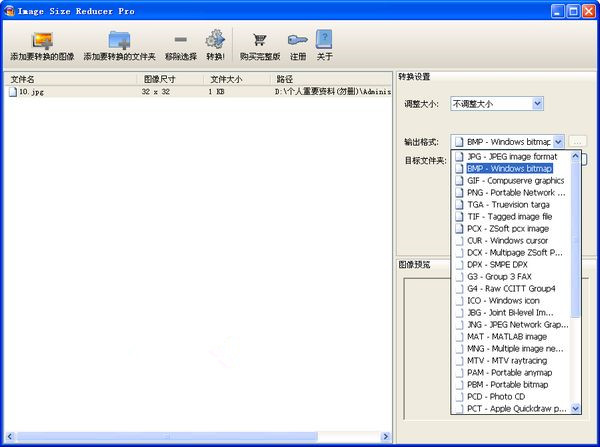Click format list scroll down arrow

[x=576, y=409]
